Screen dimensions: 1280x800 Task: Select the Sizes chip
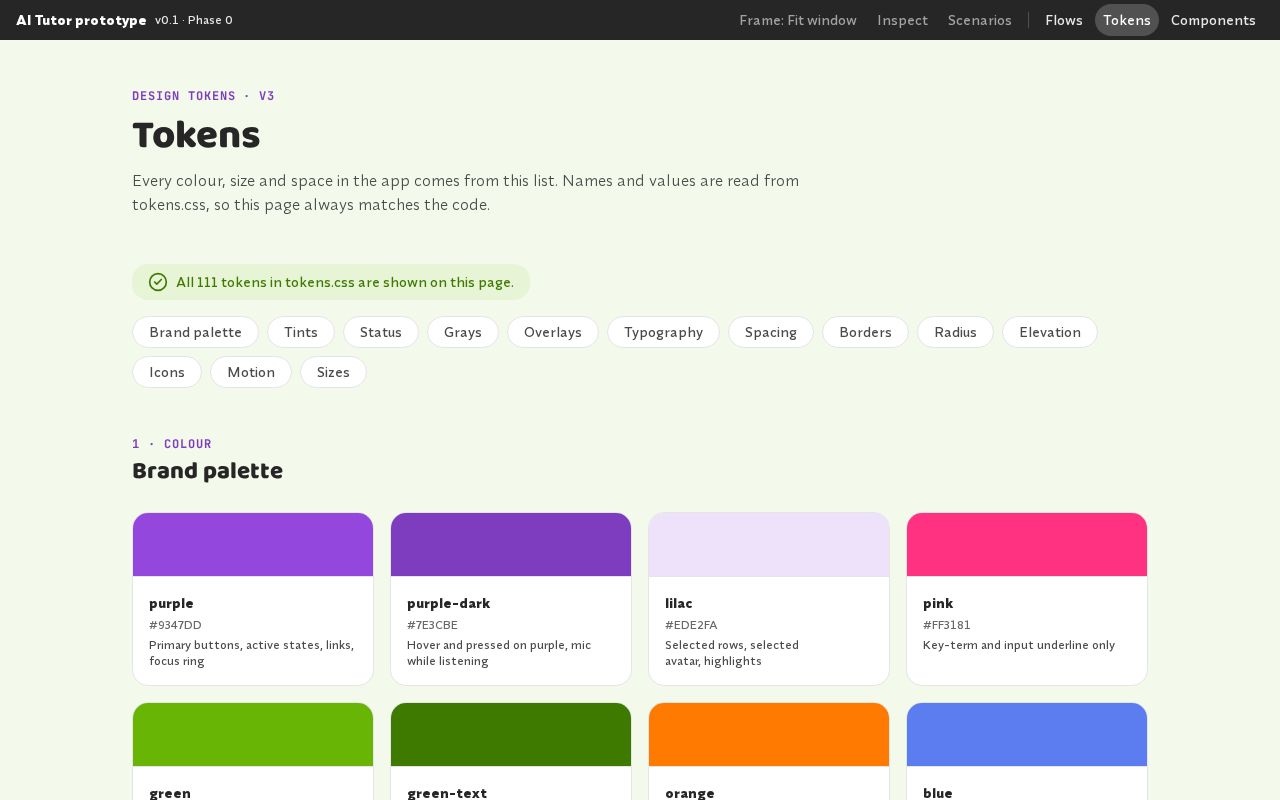click(x=333, y=372)
